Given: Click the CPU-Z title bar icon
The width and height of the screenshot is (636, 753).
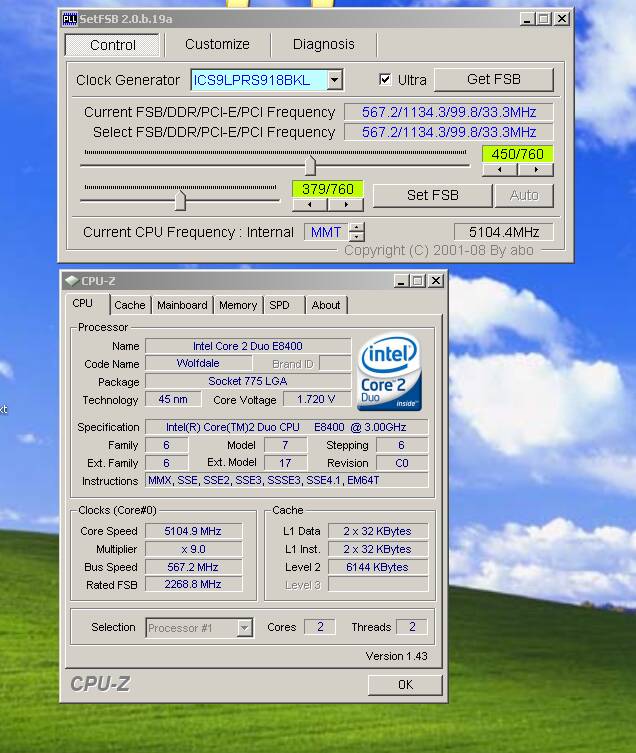Looking at the screenshot, I should [72, 280].
